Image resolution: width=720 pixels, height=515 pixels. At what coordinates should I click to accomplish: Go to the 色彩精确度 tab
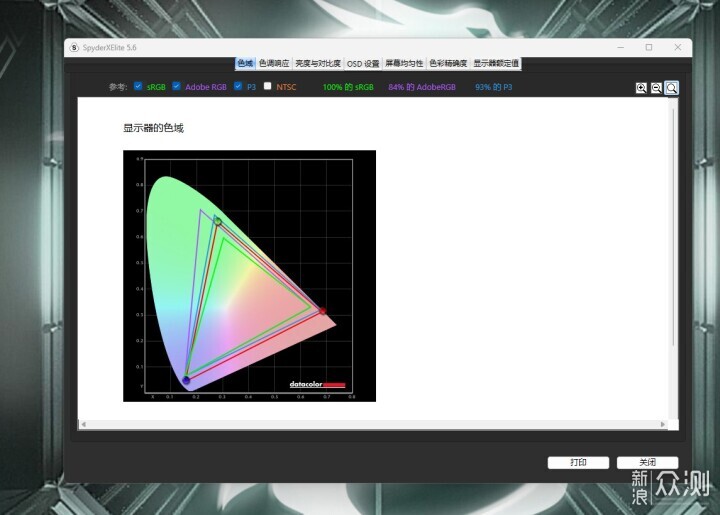448,63
